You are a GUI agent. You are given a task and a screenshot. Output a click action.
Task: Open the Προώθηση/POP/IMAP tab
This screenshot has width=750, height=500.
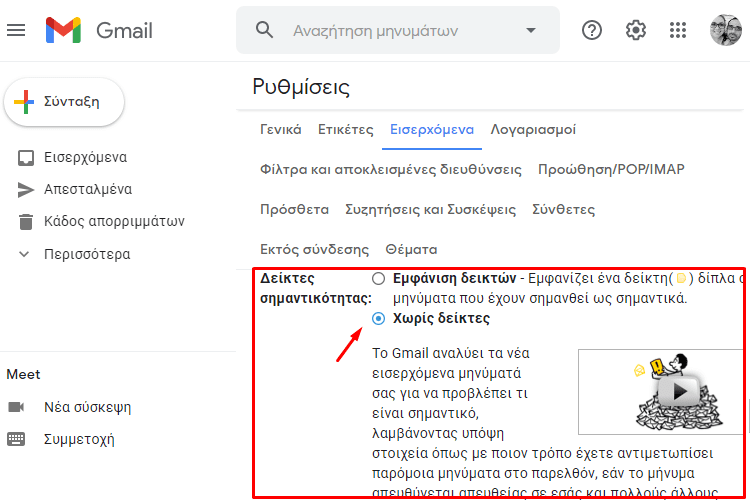(x=611, y=169)
